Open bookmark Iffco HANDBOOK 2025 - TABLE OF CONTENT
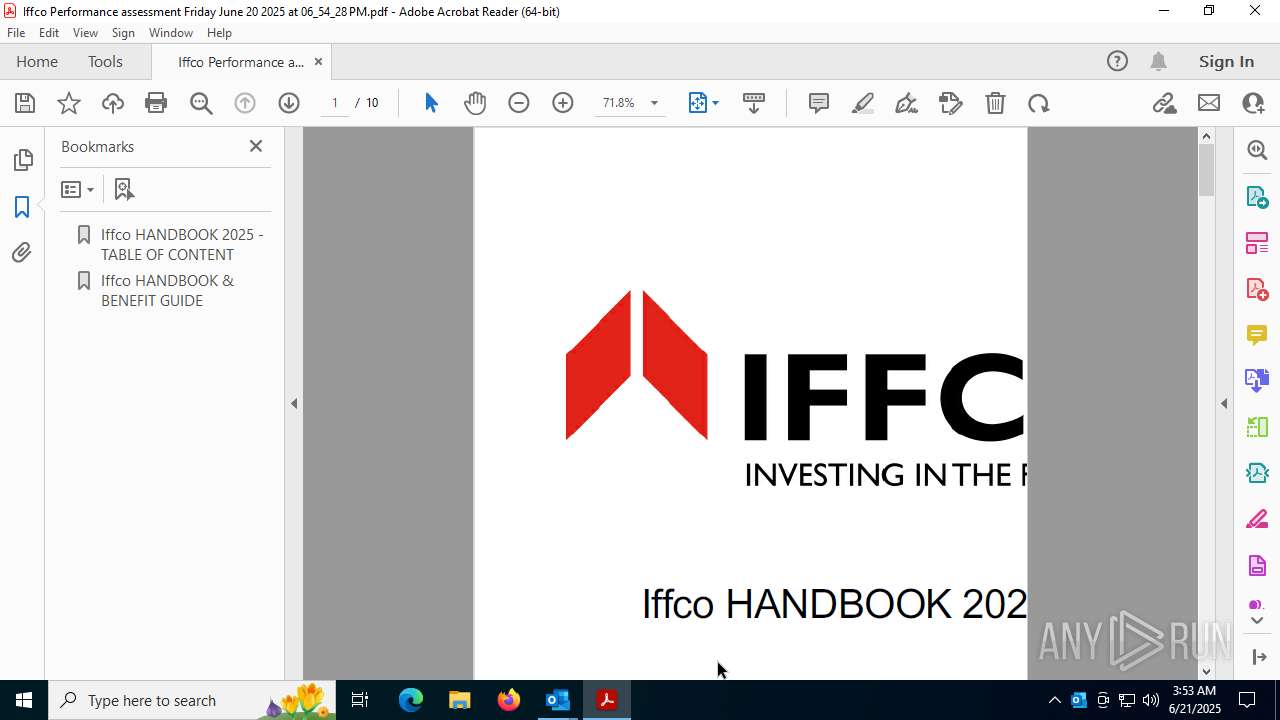Image resolution: width=1280 pixels, height=720 pixels. pyautogui.click(x=181, y=244)
